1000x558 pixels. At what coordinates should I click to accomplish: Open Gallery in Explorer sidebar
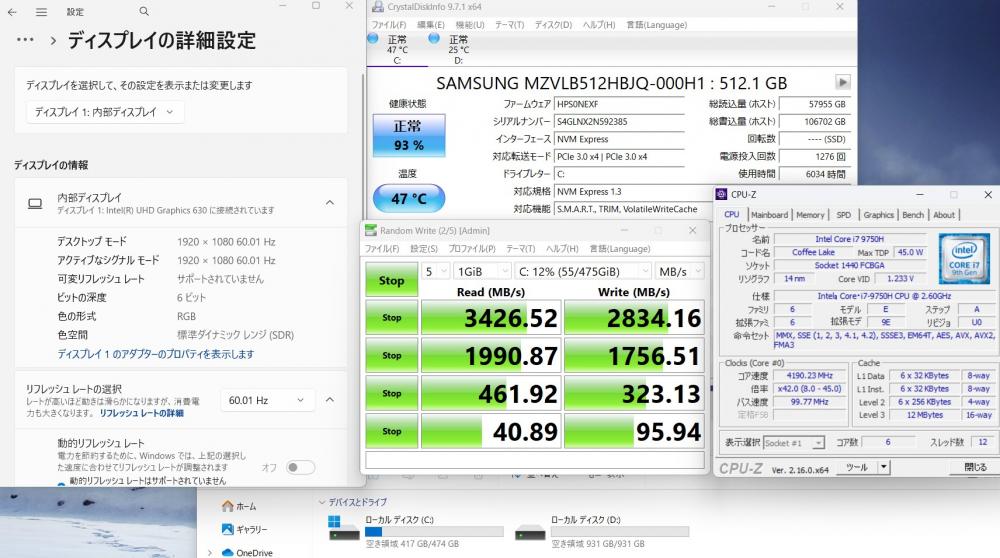(244, 529)
